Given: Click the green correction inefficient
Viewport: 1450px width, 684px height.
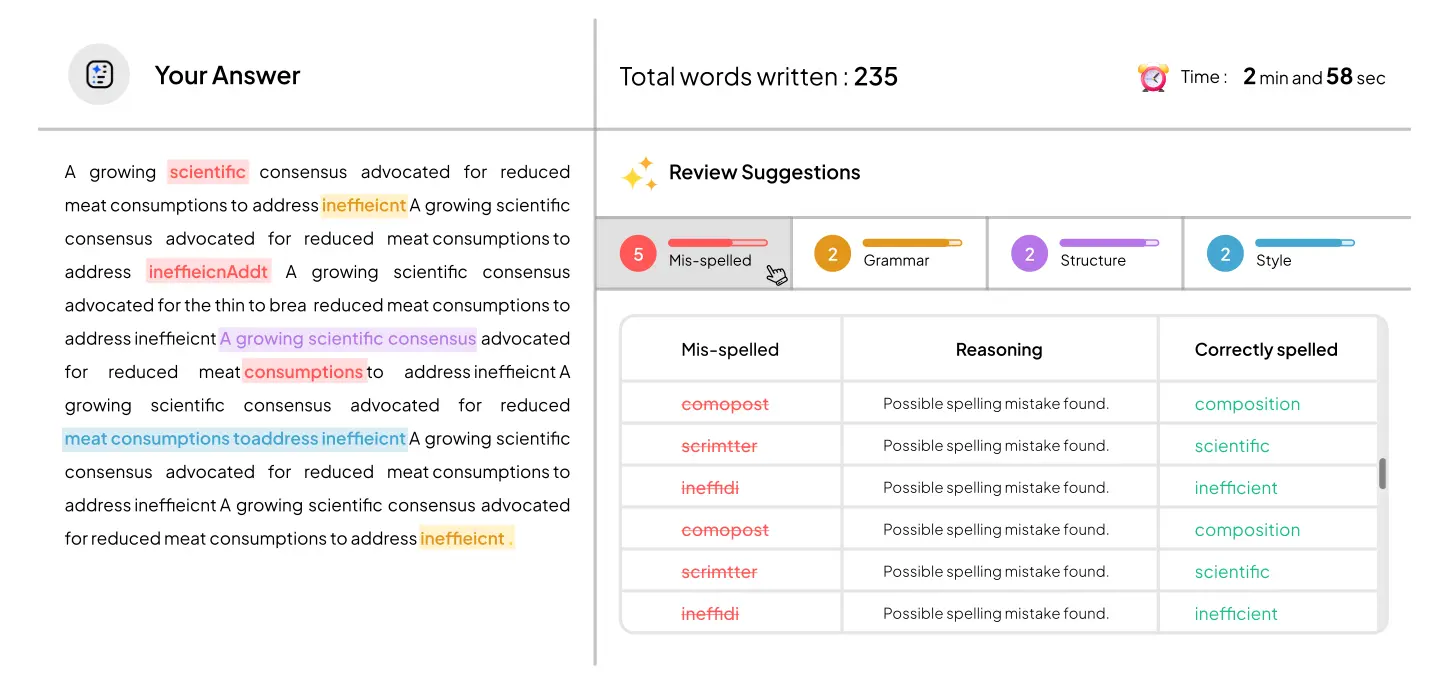Looking at the screenshot, I should click(1236, 487).
